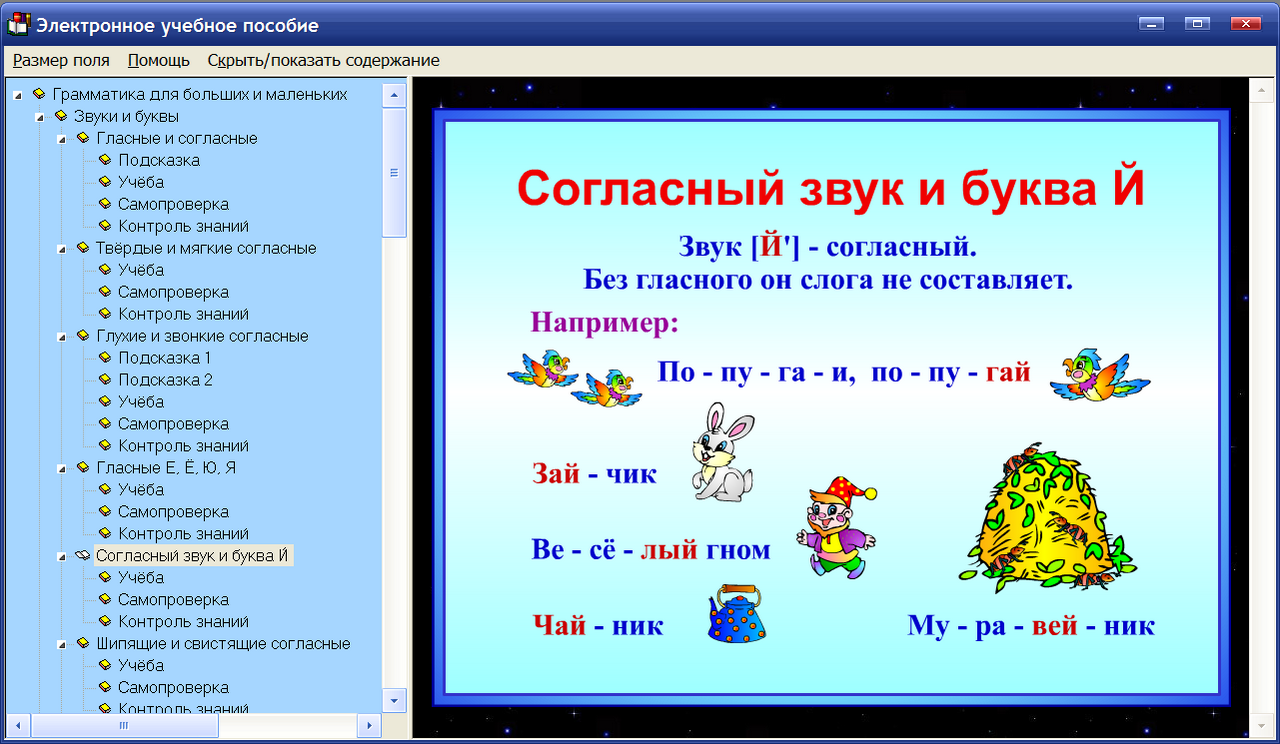Open the "Размер поля" menu
This screenshot has height=744, width=1280.
61,60
